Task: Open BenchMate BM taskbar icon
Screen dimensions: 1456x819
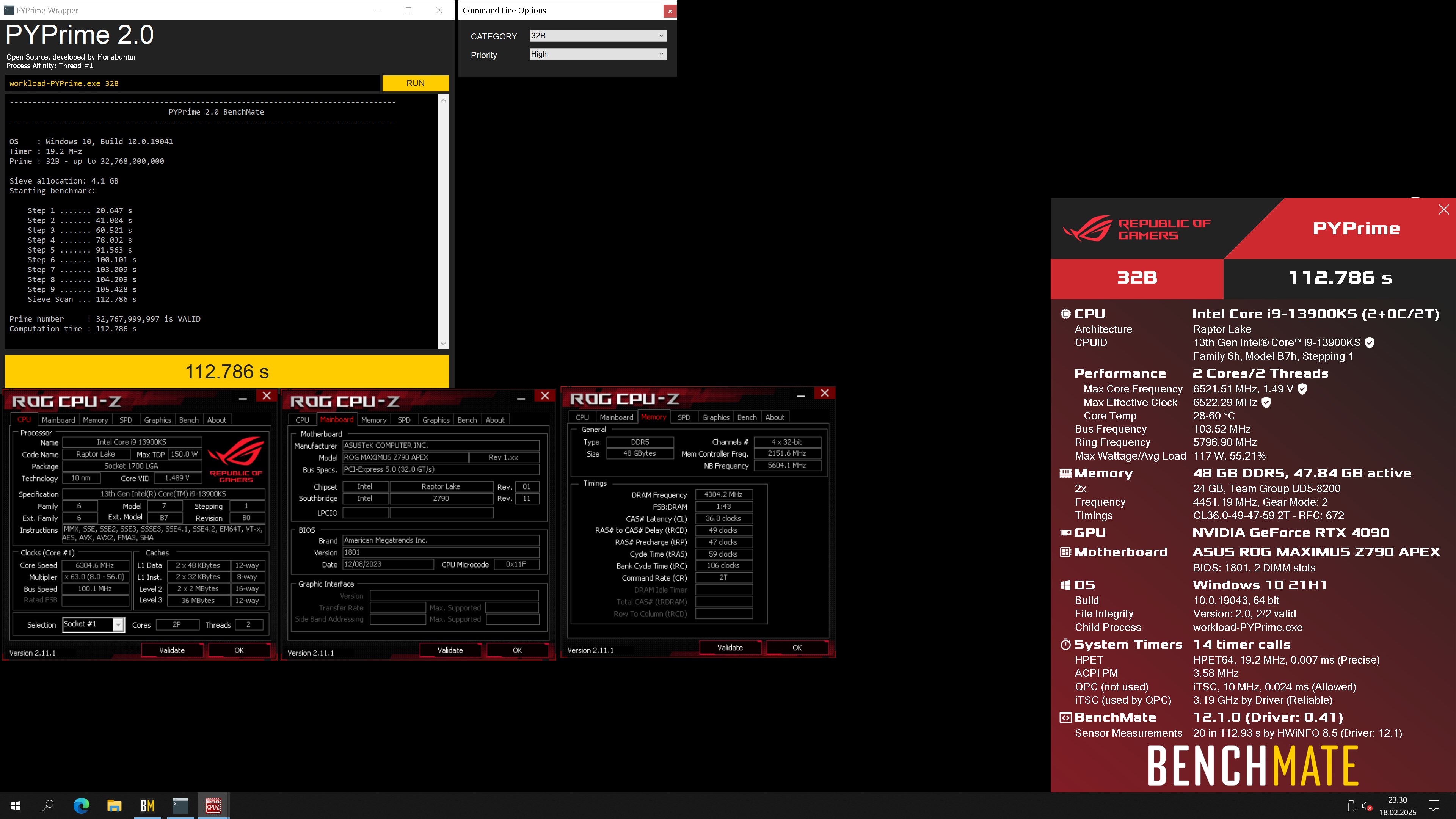Action: tap(147, 805)
